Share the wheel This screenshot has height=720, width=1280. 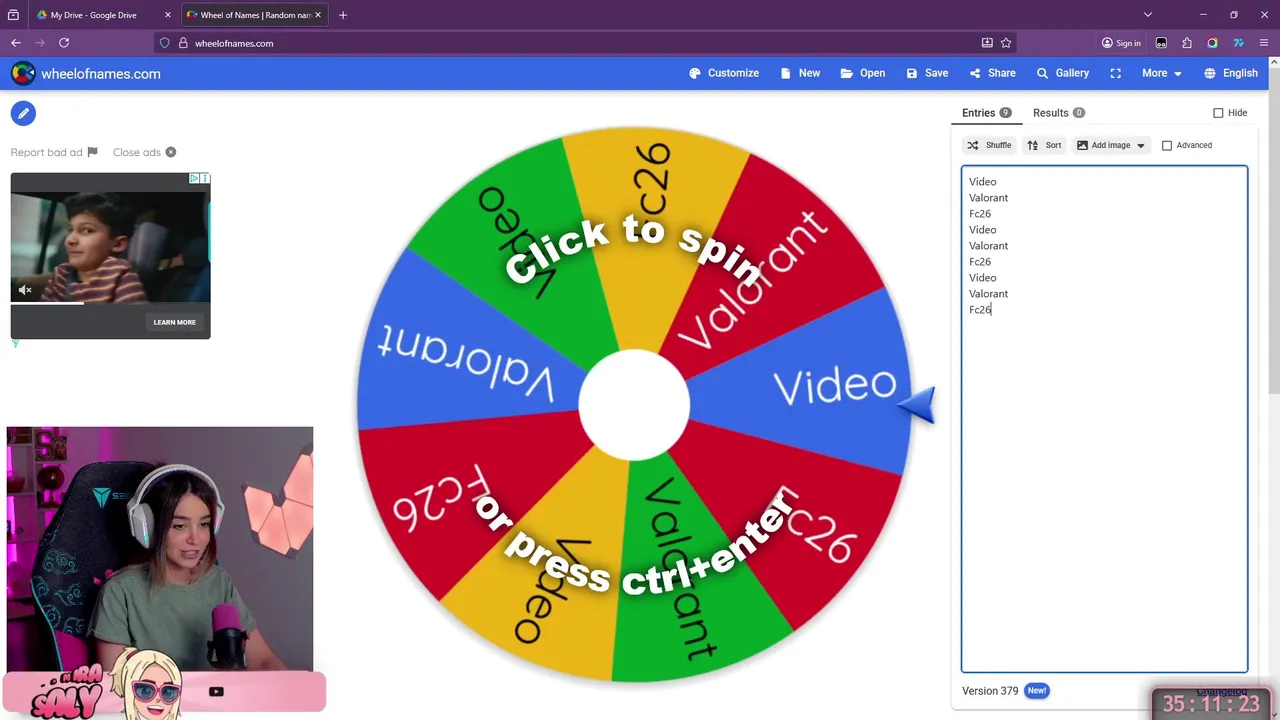click(x=992, y=73)
